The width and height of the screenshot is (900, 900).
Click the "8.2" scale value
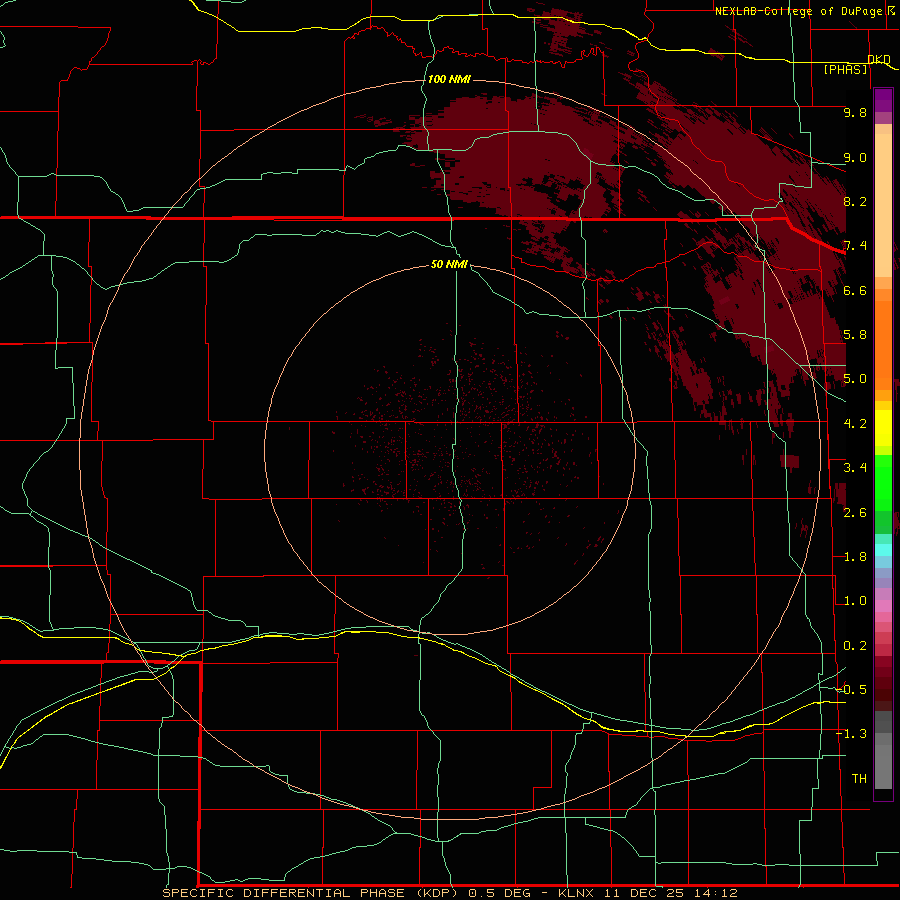click(x=855, y=201)
